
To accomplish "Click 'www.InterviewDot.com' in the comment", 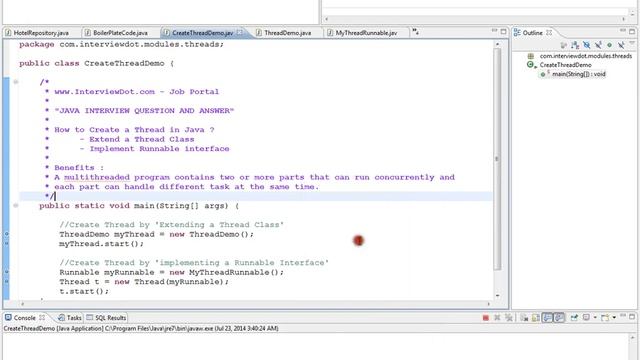I will pos(104,91).
